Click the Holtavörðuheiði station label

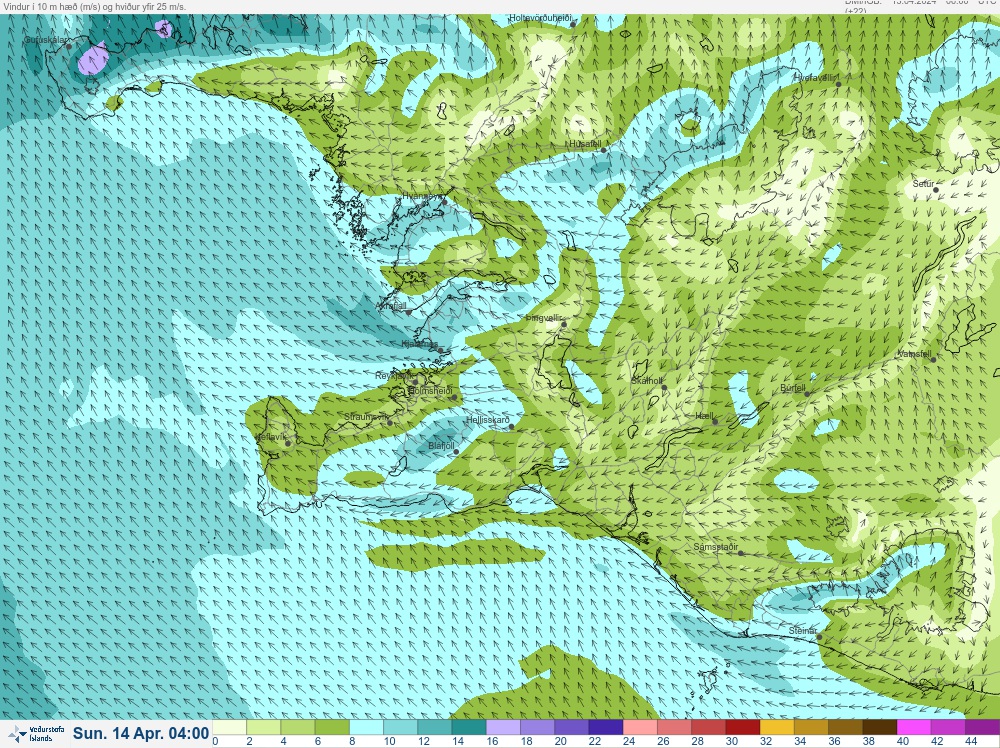coord(540,18)
